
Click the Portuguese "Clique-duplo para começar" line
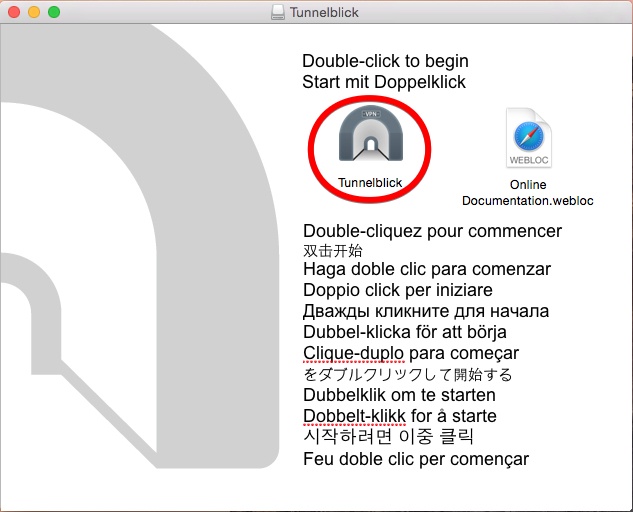pos(411,353)
